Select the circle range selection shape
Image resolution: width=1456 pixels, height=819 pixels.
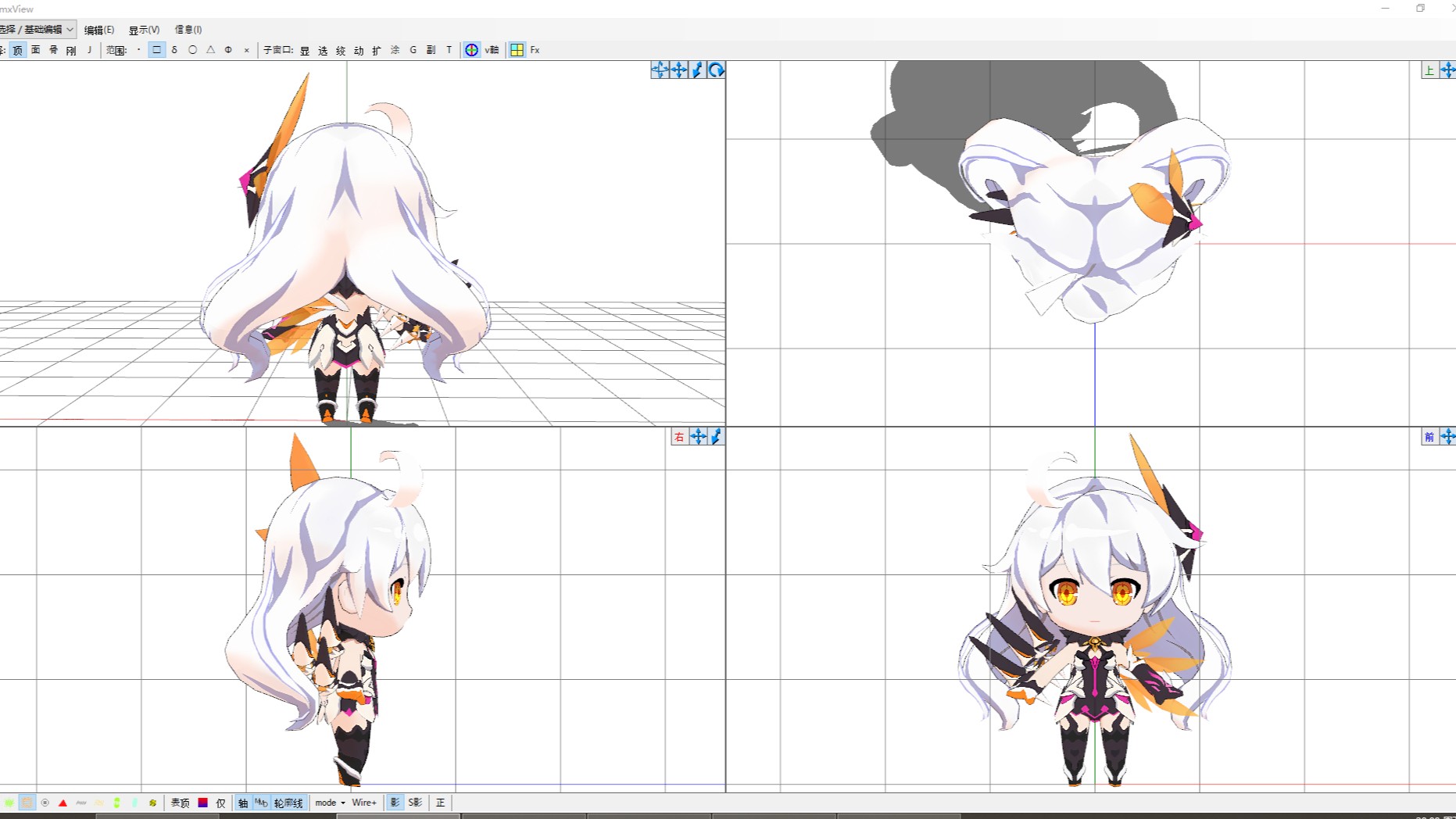(192, 50)
